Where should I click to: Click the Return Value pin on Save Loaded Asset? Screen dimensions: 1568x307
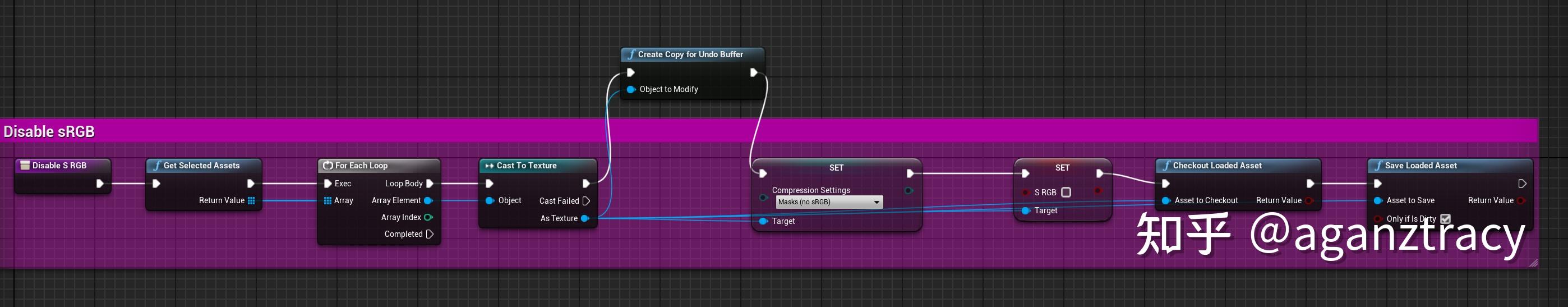1520,200
